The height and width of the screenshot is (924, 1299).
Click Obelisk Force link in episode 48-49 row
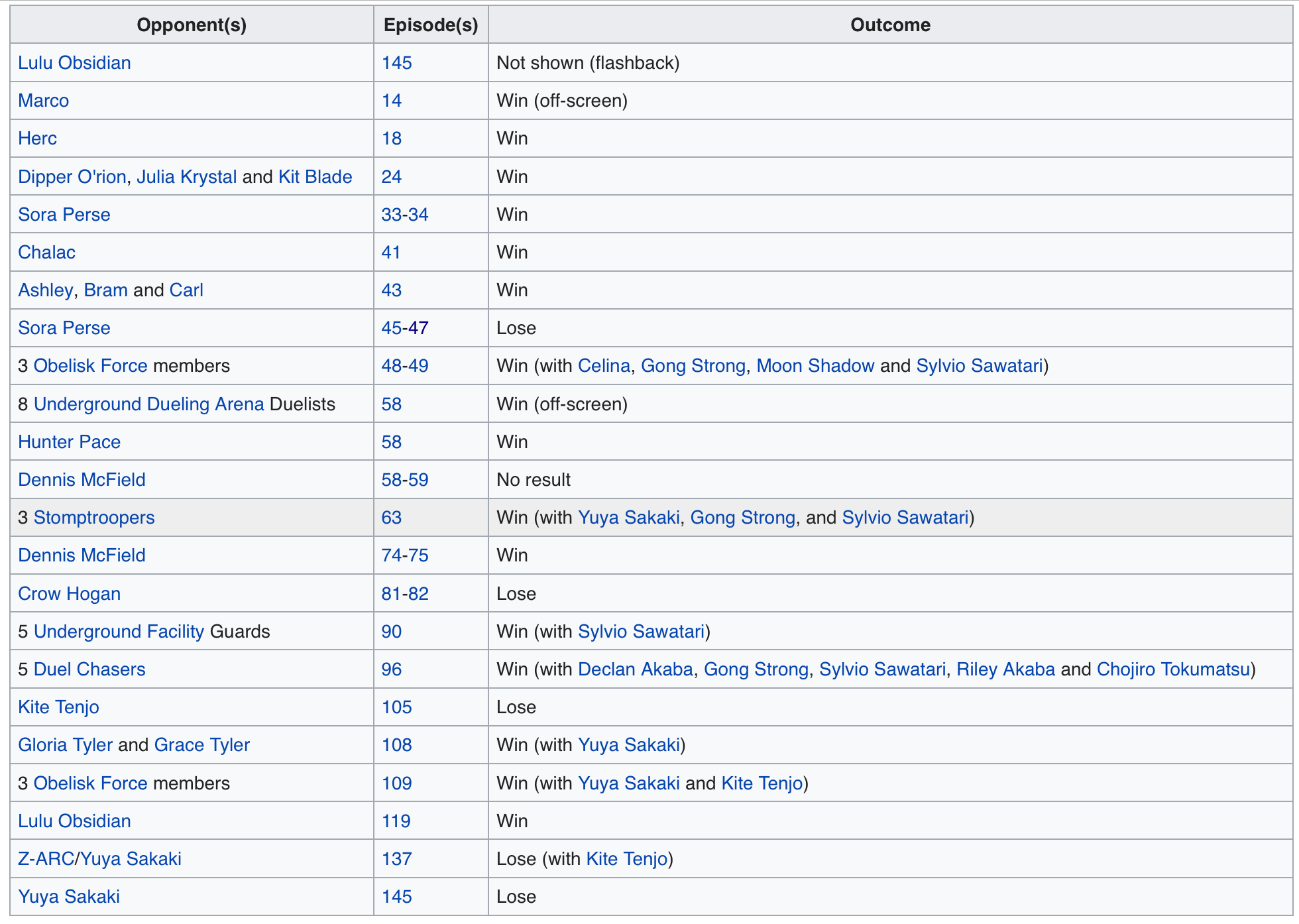coord(90,366)
